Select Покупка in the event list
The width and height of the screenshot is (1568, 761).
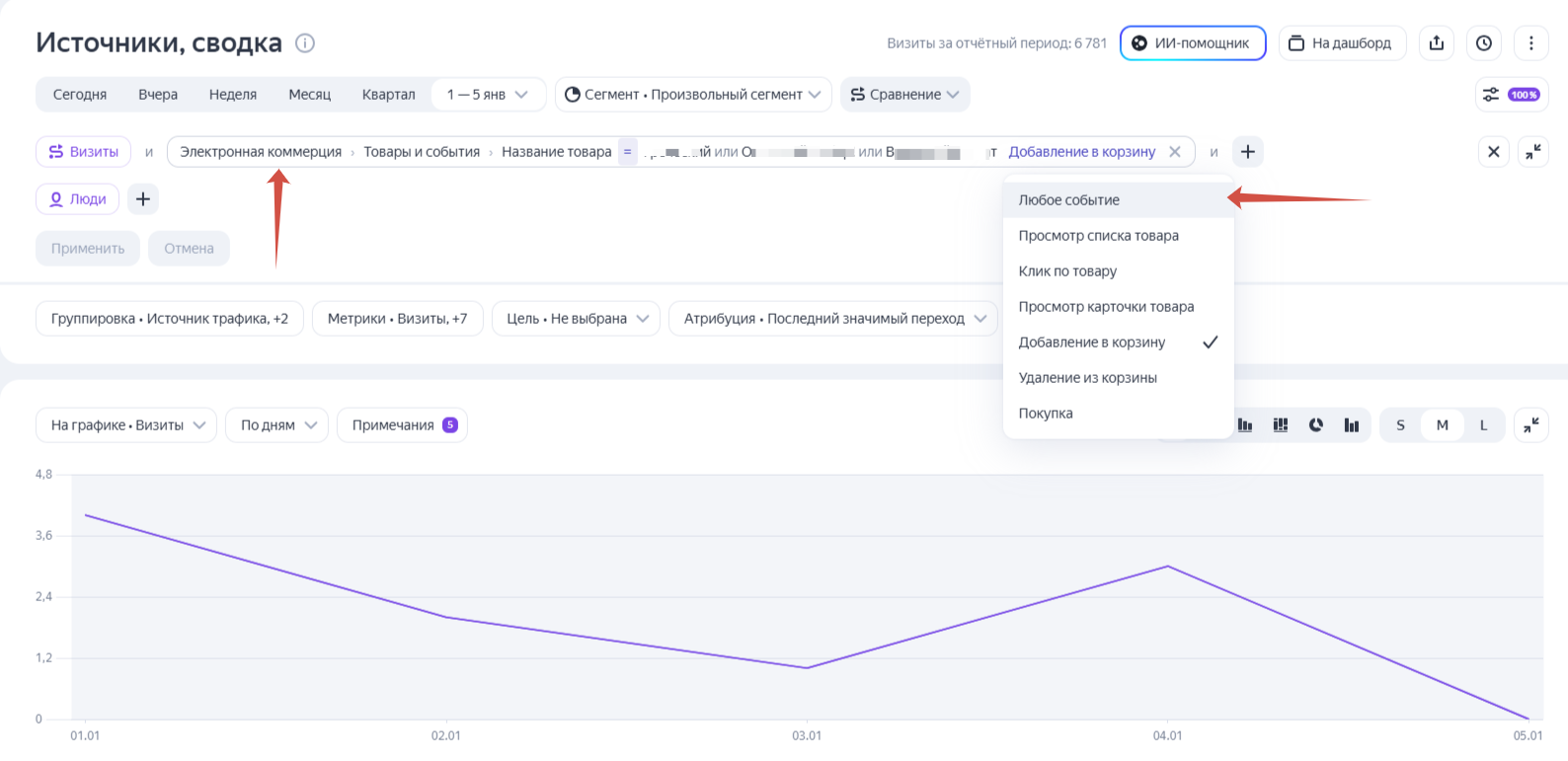coord(1046,414)
